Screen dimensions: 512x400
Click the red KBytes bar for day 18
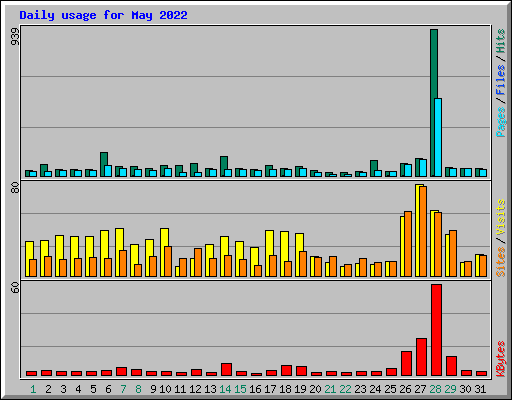[286, 370]
